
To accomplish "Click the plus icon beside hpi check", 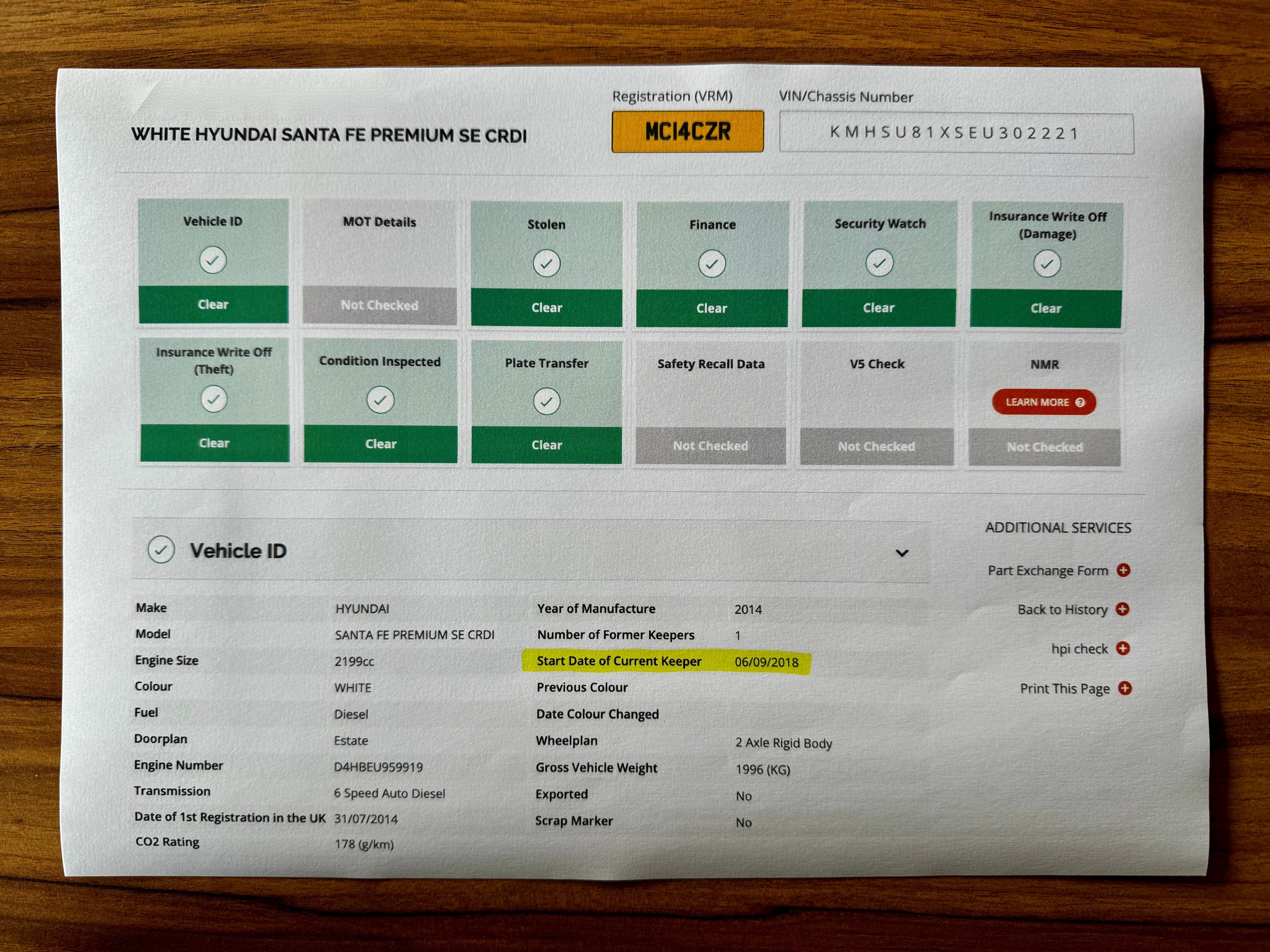I will click(x=1123, y=648).
